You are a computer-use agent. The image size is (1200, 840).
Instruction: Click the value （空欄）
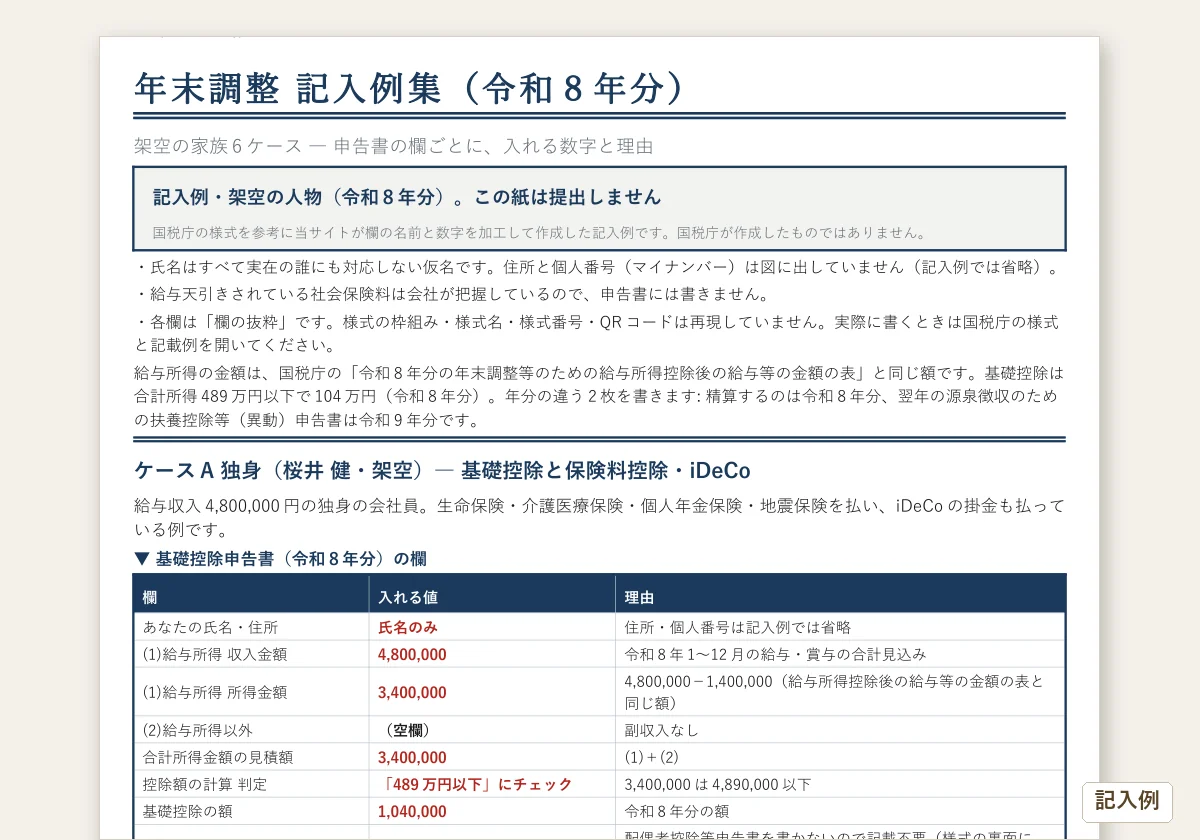point(407,731)
